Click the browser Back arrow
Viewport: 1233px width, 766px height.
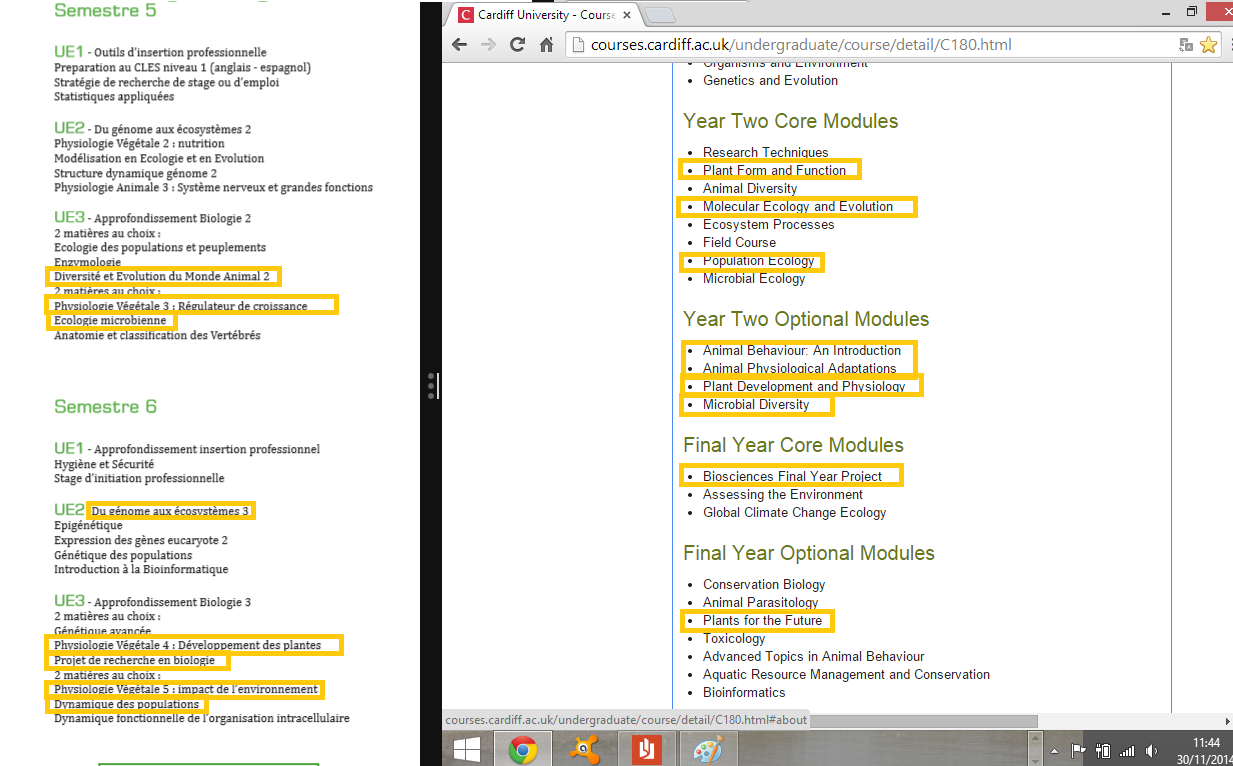tap(459, 45)
